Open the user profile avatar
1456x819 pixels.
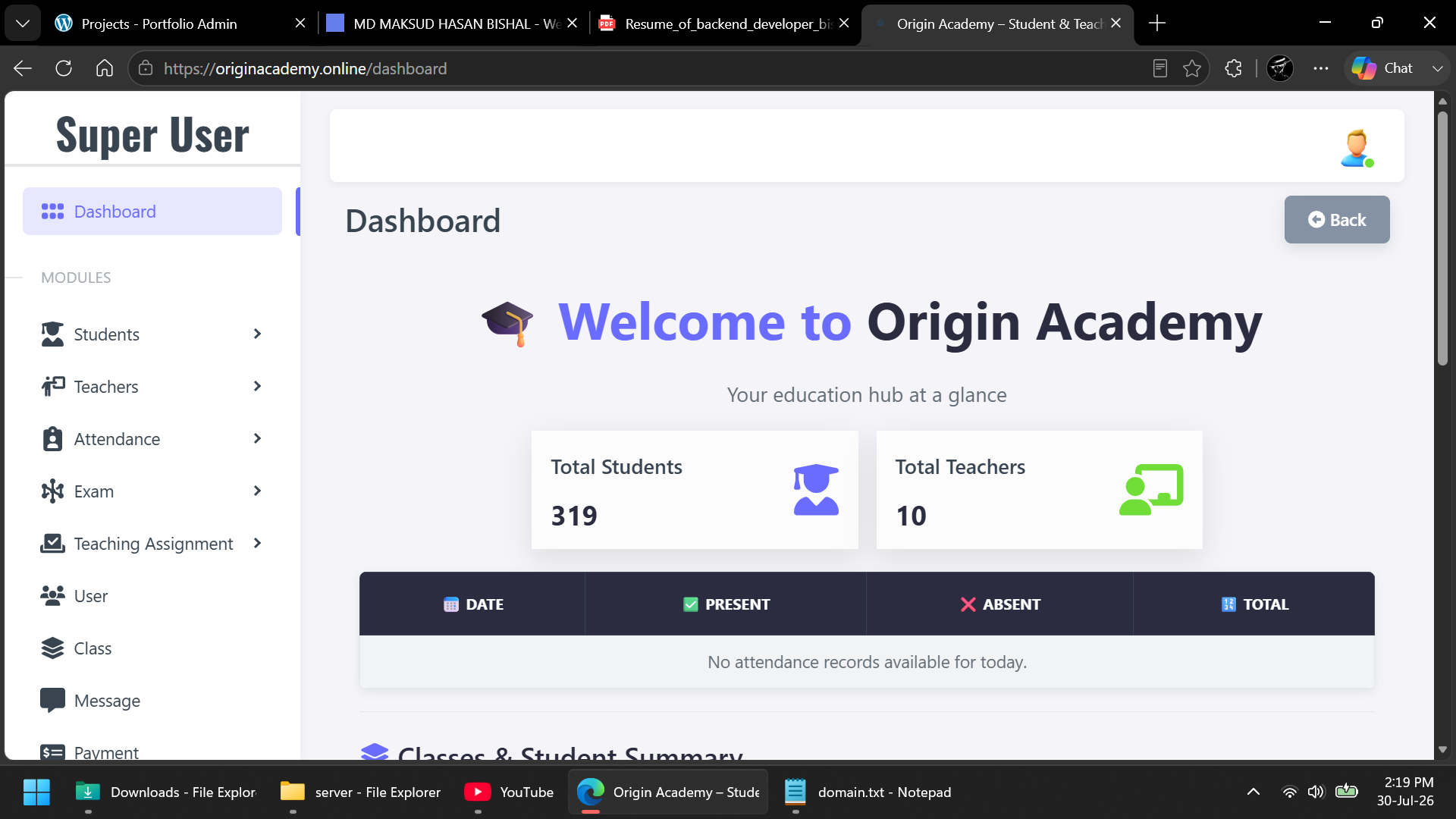(1356, 148)
